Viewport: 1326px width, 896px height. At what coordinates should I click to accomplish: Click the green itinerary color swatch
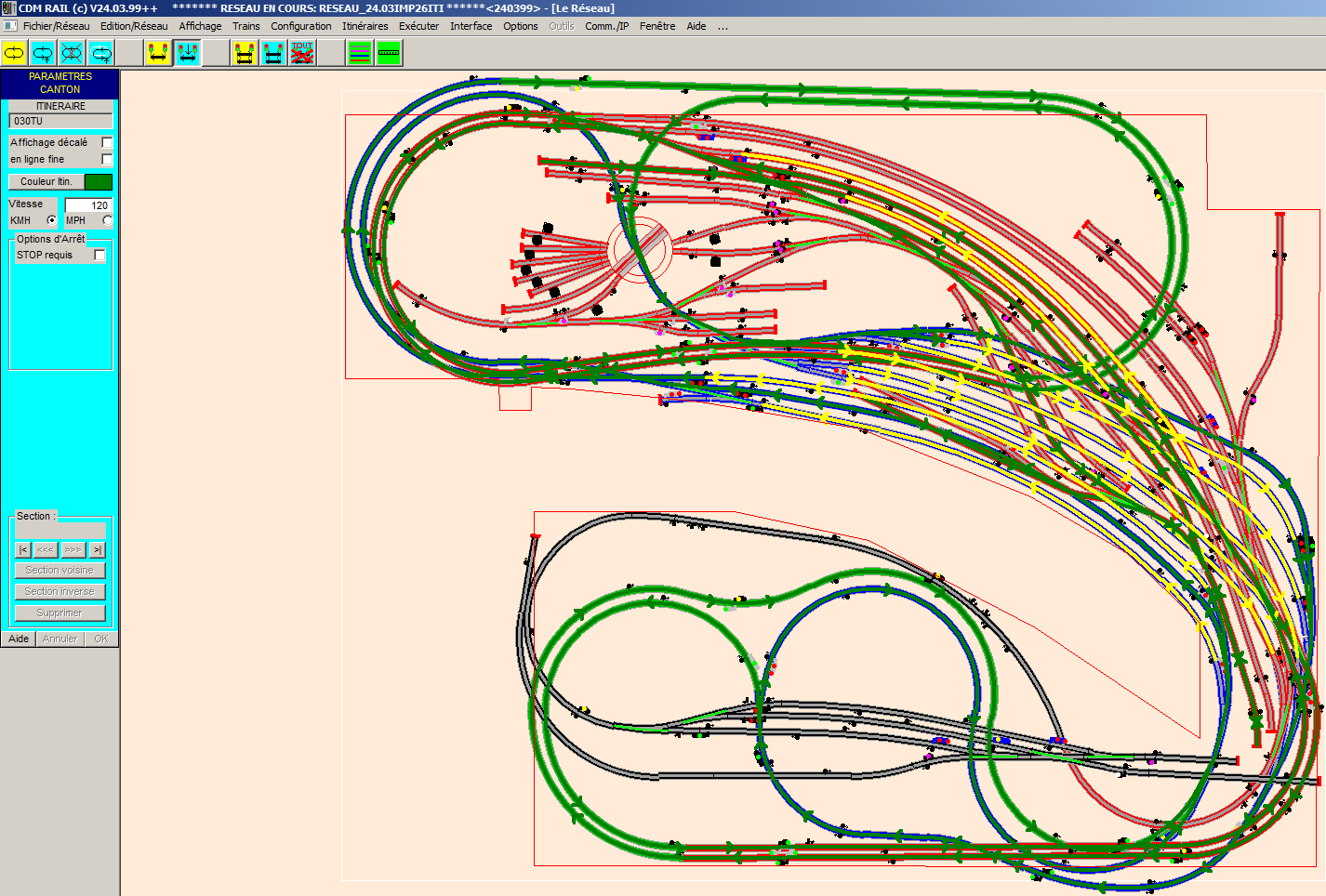[x=99, y=181]
